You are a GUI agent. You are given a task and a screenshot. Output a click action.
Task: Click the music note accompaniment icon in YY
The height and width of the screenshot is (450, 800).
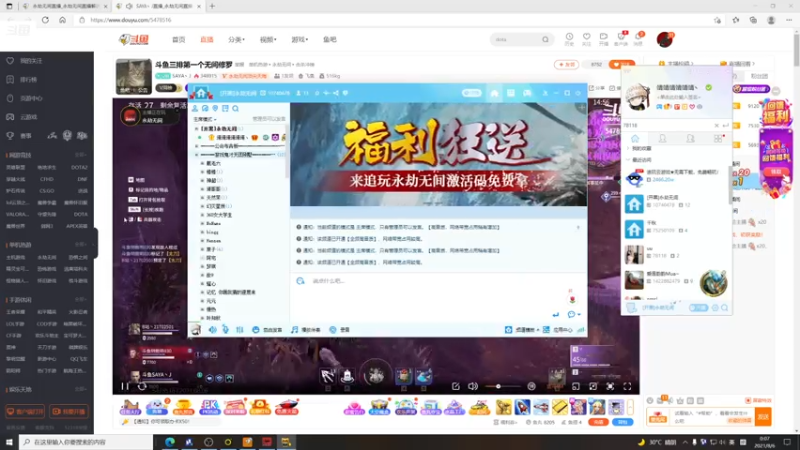click(x=294, y=330)
